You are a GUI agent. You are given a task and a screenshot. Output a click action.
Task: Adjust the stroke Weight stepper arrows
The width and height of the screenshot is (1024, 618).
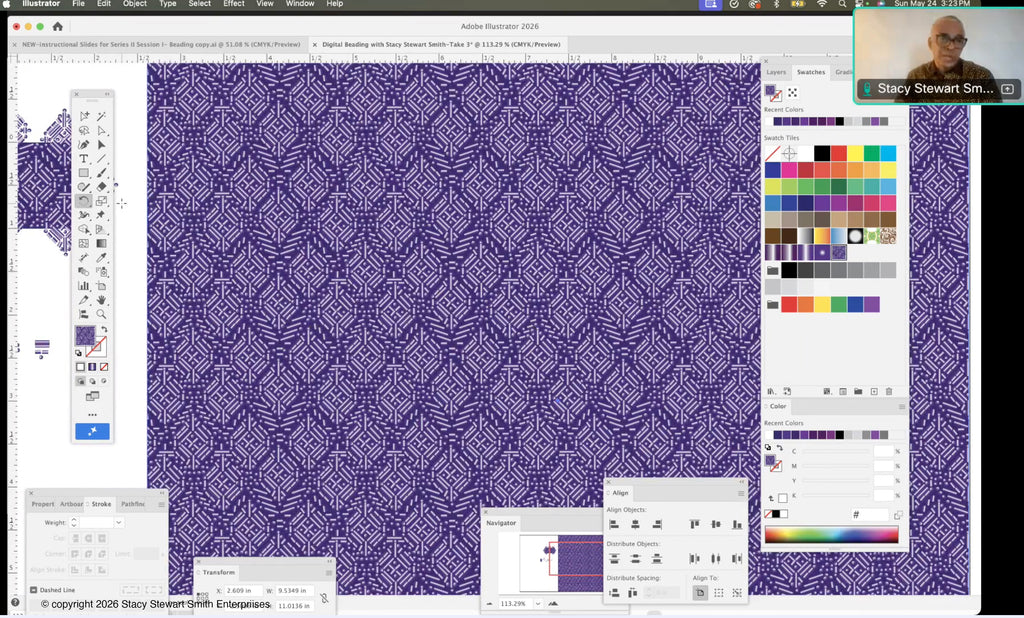click(x=74, y=523)
